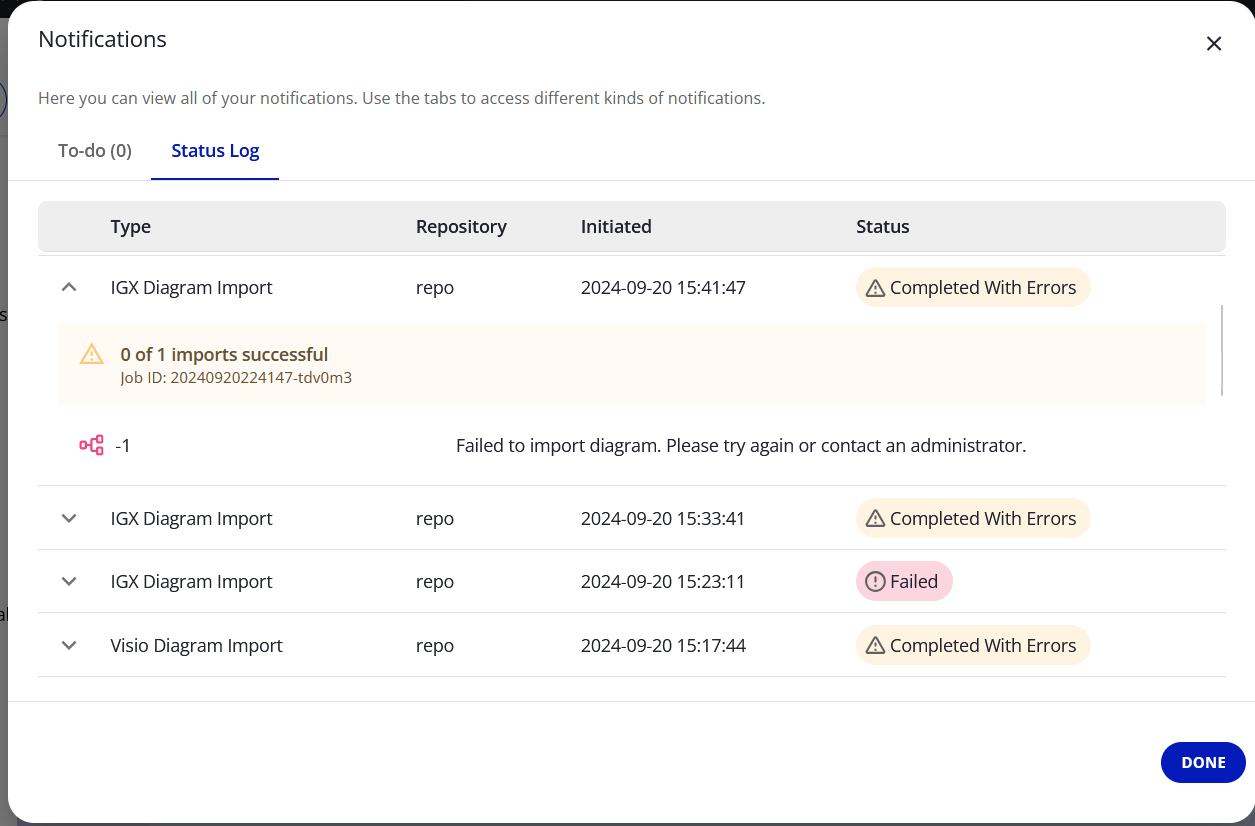
Task: Click the Type column header
Action: tap(130, 227)
